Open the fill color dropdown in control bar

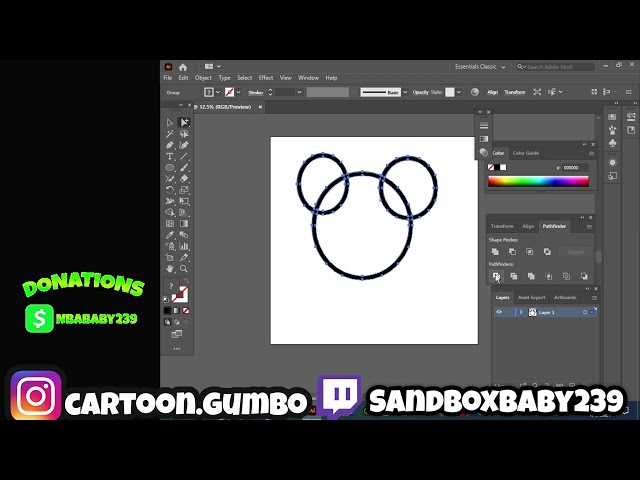(x=218, y=92)
